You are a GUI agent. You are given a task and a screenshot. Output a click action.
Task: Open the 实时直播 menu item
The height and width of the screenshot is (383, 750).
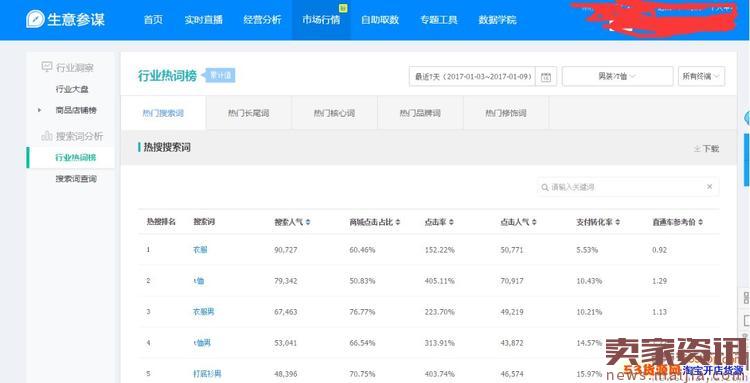click(x=203, y=20)
